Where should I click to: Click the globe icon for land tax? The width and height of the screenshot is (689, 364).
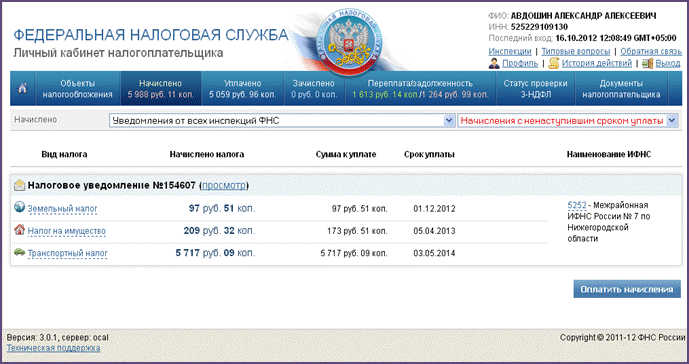(19, 207)
